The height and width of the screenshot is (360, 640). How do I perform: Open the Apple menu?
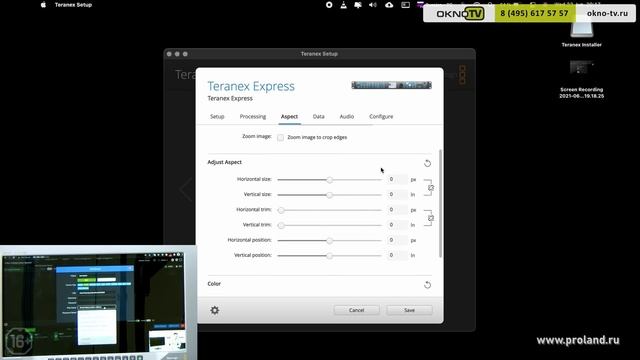[x=43, y=5]
